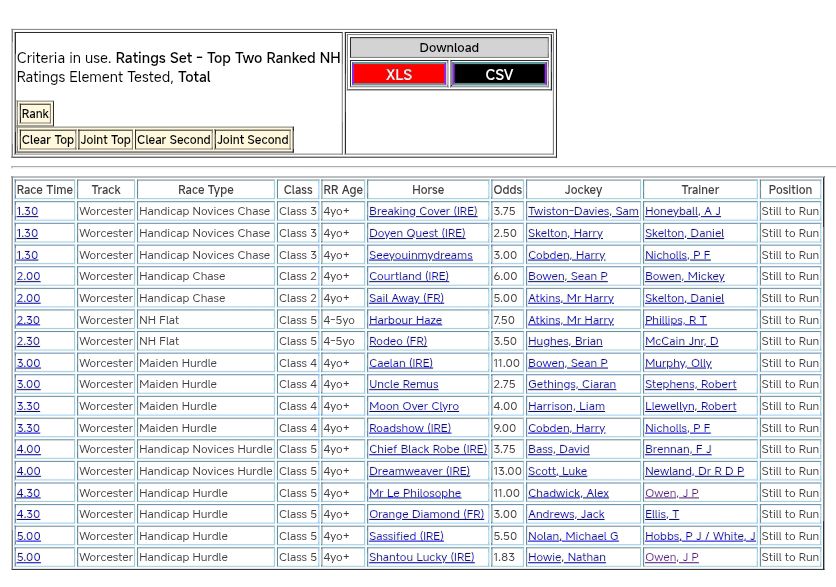View jockey Hughes, Brian

pos(565,342)
